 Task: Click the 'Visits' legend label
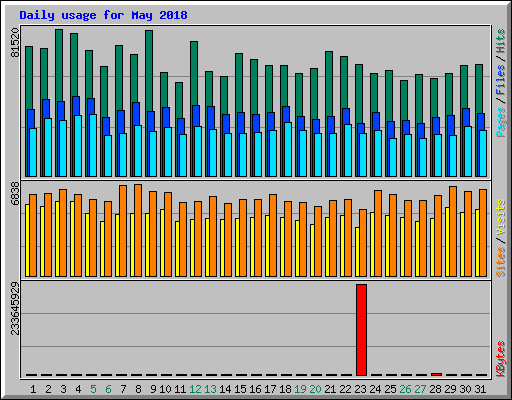501,217
